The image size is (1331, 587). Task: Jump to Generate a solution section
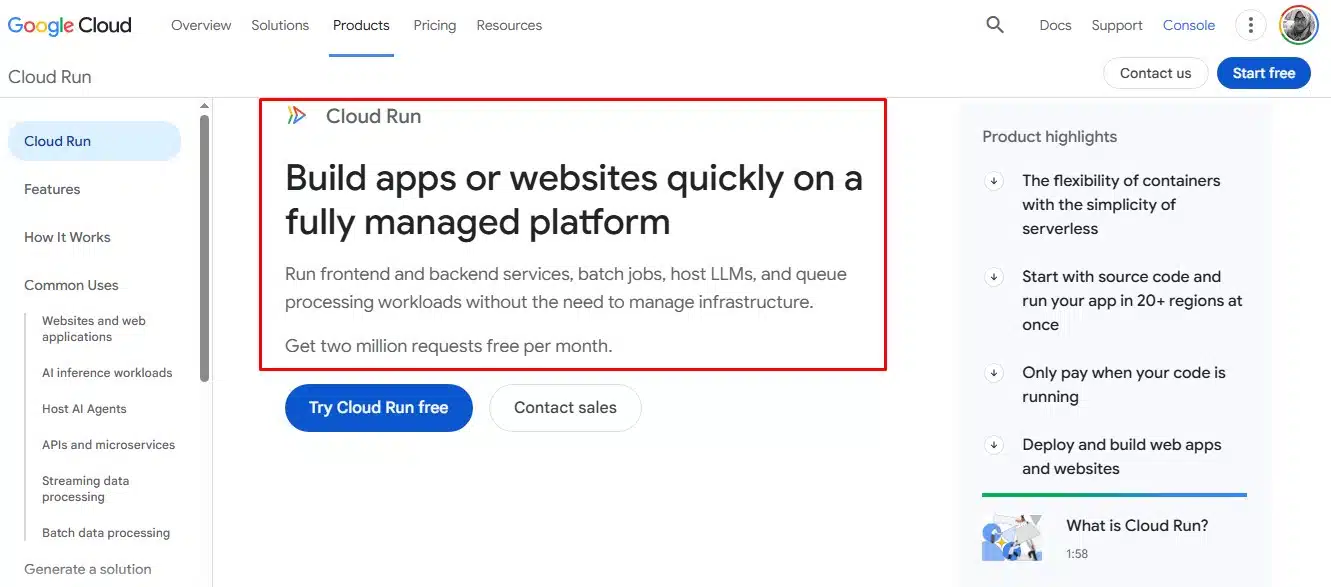click(88, 569)
